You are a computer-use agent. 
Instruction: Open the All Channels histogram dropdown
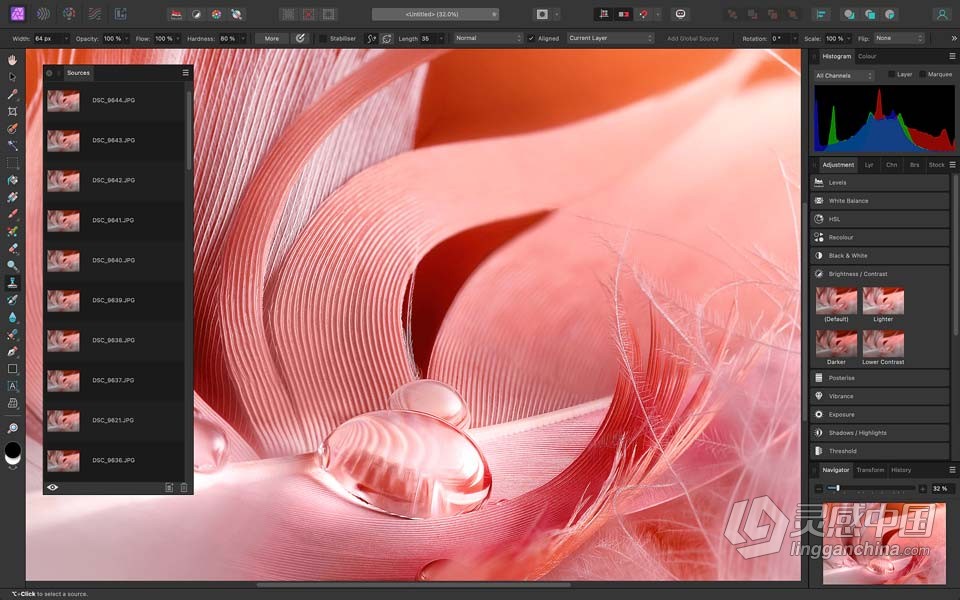(x=843, y=75)
